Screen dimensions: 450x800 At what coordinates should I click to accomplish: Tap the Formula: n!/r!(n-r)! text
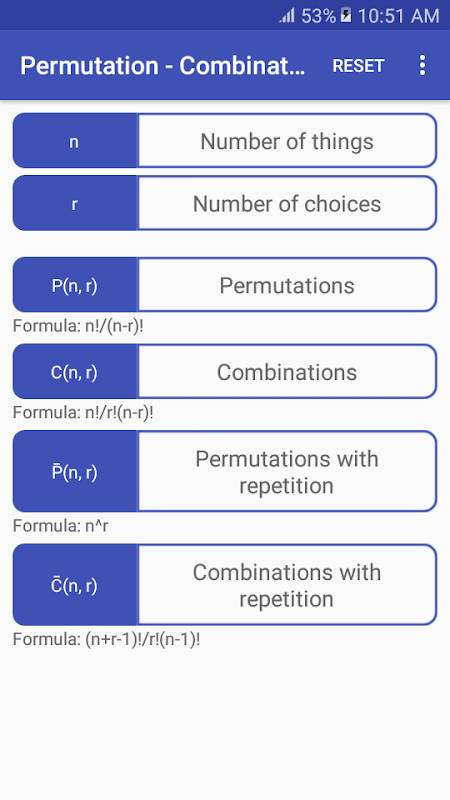pyautogui.click(x=83, y=413)
